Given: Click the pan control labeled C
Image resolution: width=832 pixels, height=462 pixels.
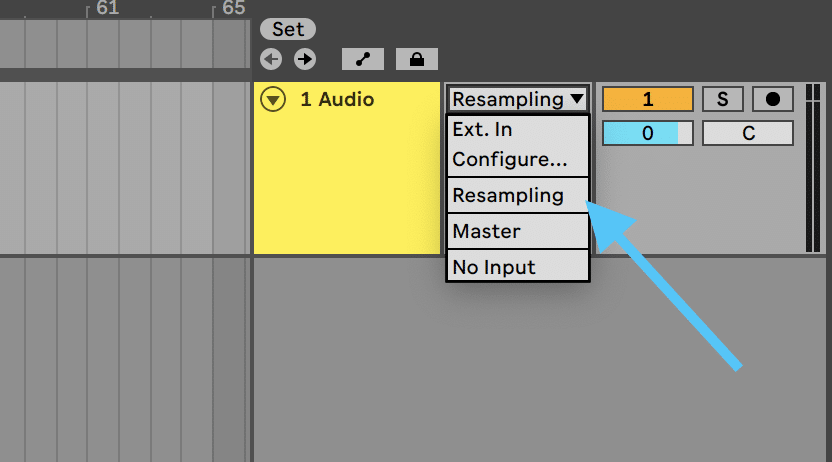Looking at the screenshot, I should [x=748, y=133].
